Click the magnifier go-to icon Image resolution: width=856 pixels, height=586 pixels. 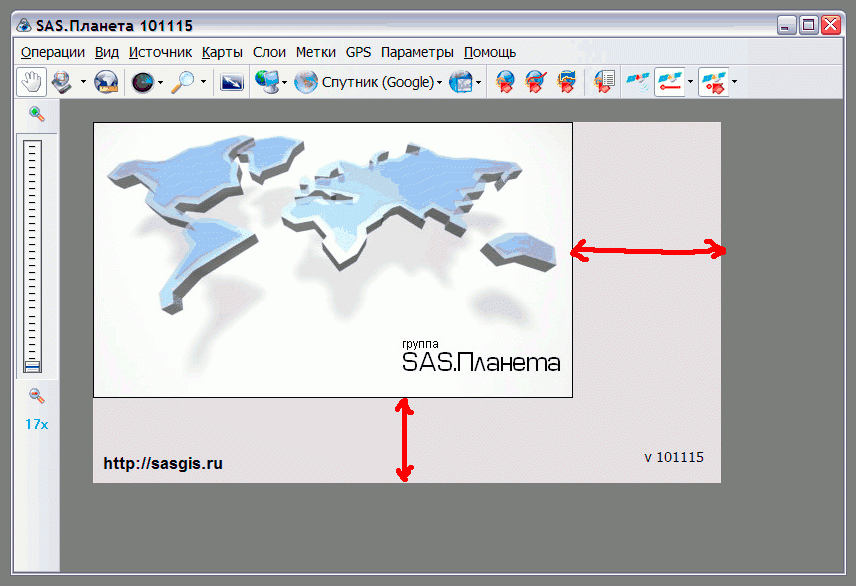click(x=182, y=82)
